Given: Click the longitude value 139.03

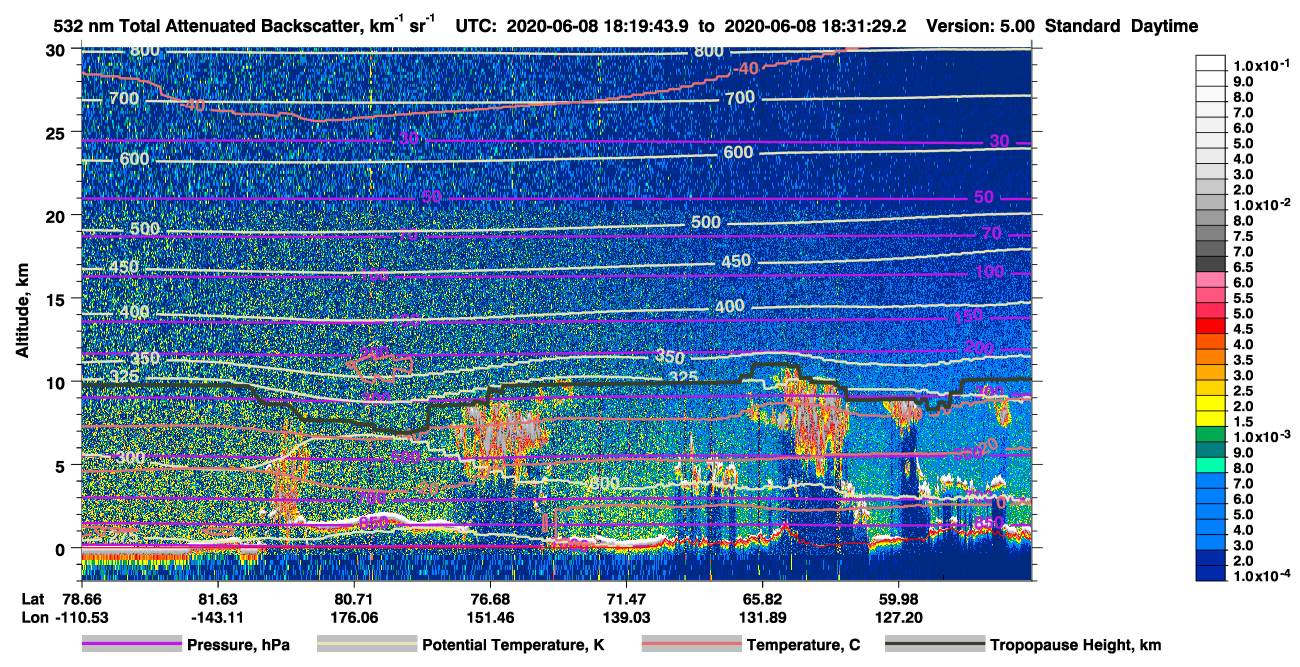Looking at the screenshot, I should click(x=625, y=617).
